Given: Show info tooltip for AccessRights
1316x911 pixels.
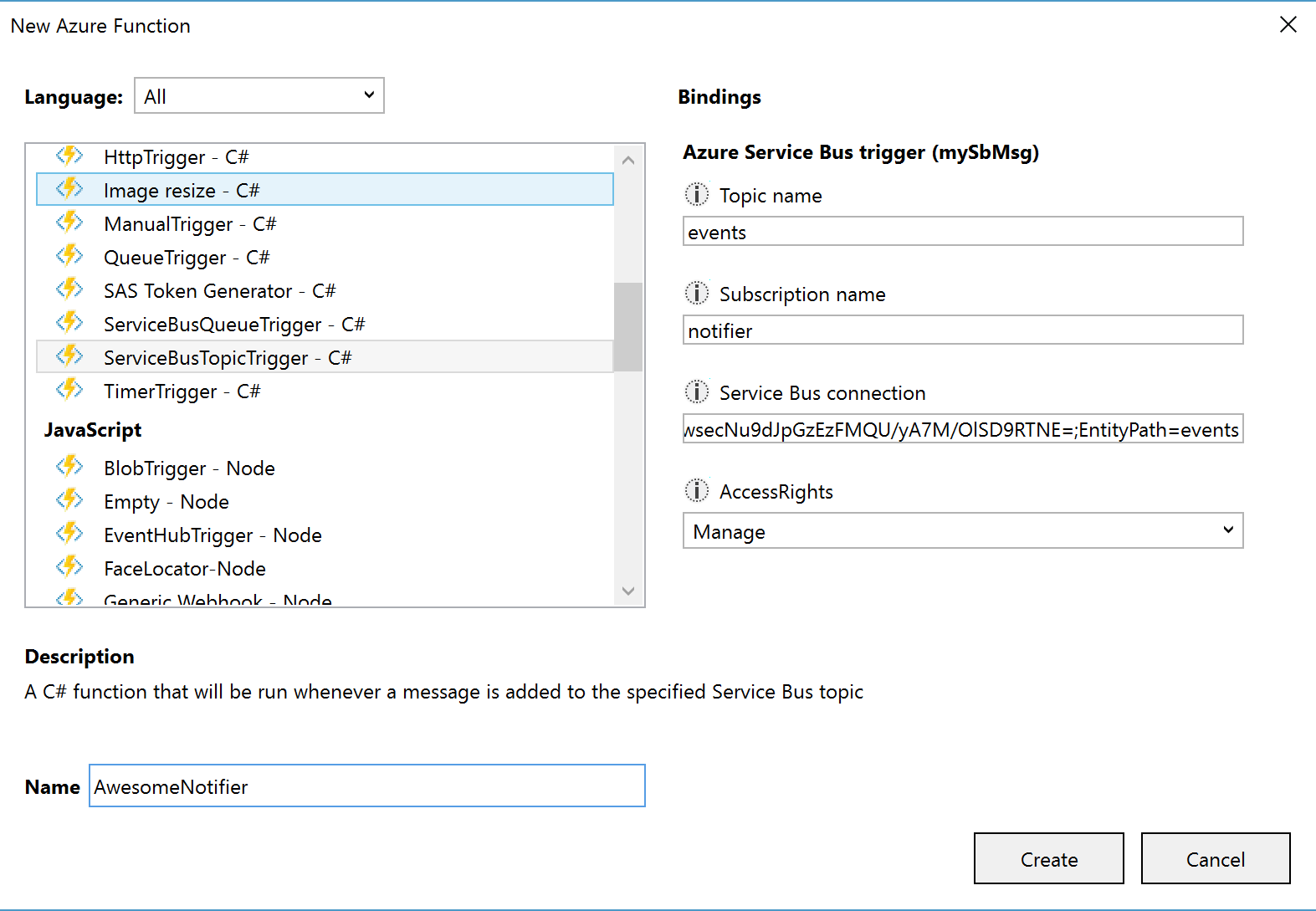Looking at the screenshot, I should [696, 490].
